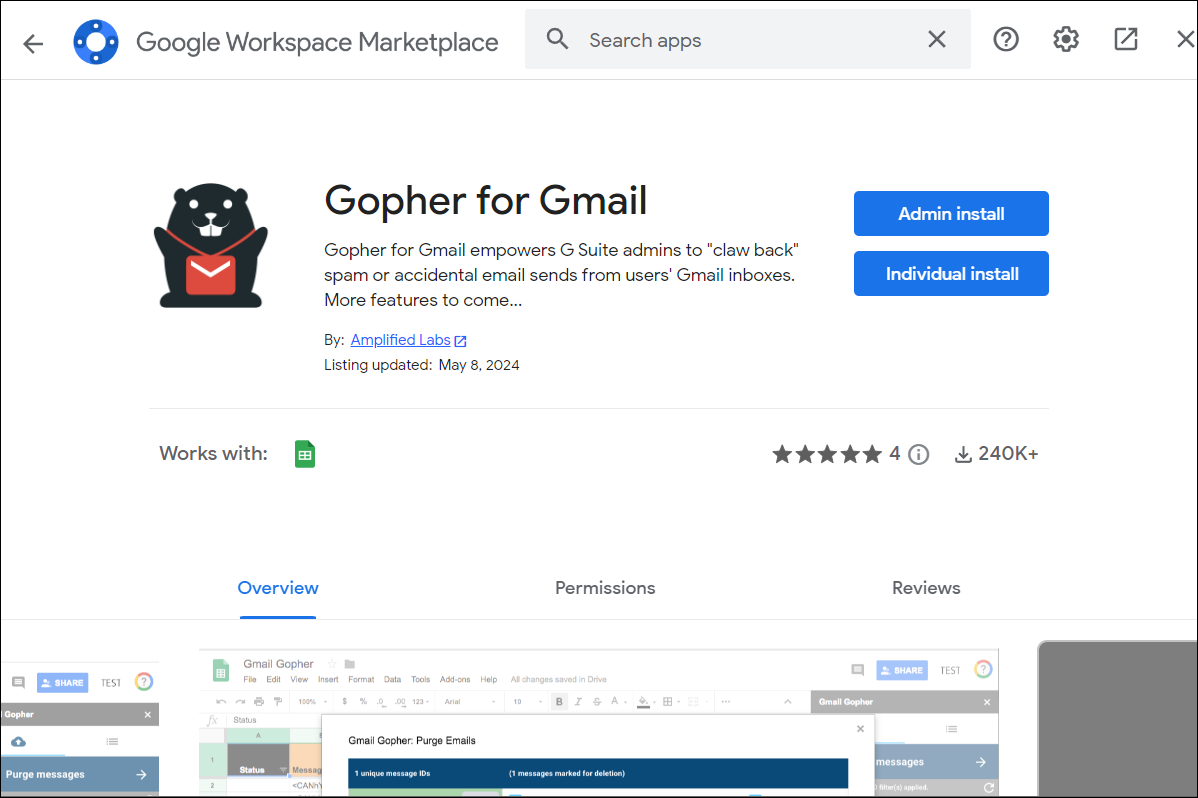Click the Gopher for Gmail title

(485, 200)
